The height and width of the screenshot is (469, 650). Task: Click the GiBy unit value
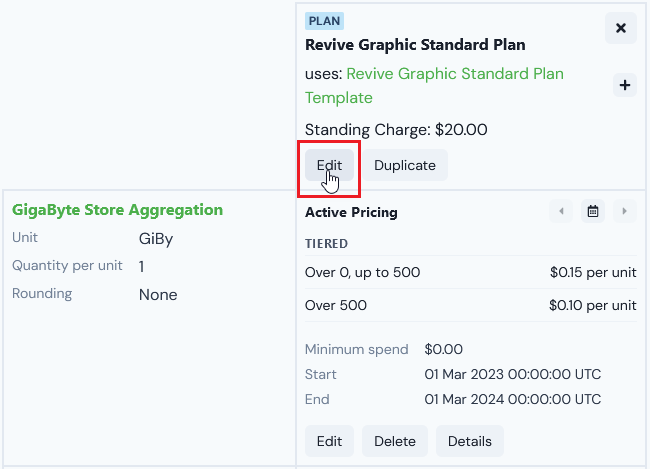[156, 239]
